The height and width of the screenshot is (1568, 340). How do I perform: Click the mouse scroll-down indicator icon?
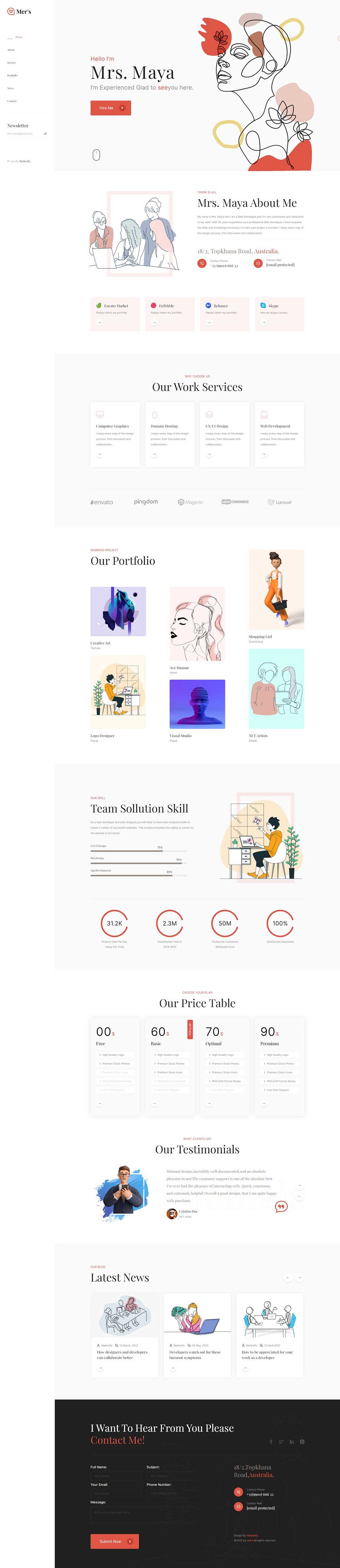click(x=96, y=155)
